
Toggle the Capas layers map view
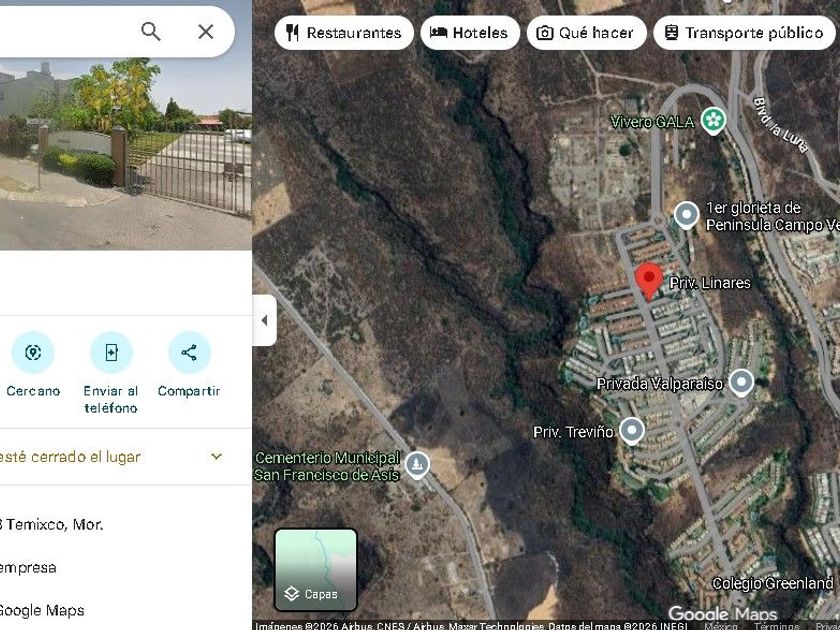(x=316, y=570)
